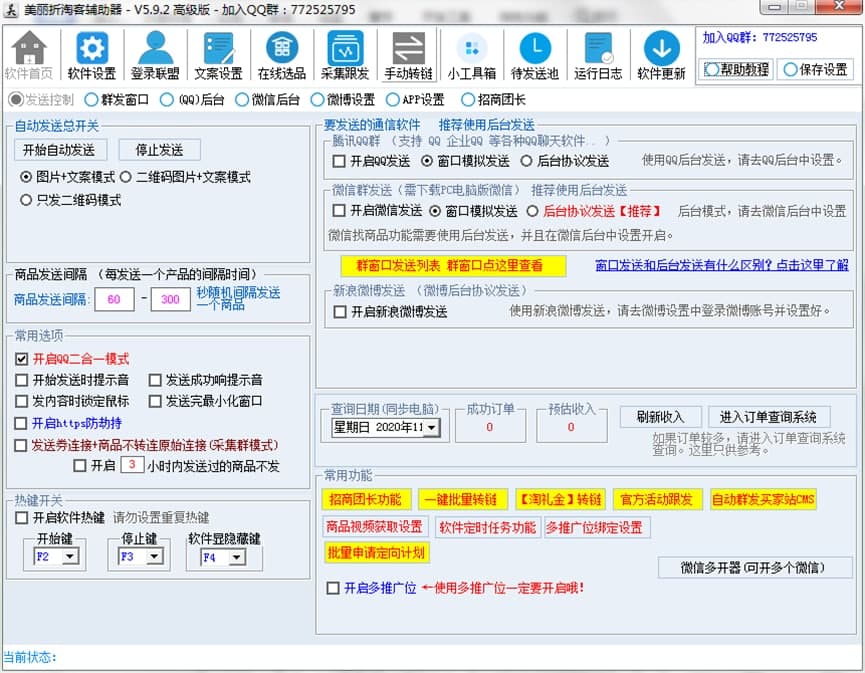Select 只发二维码模式 radio option
865x673 pixels.
coord(27,200)
